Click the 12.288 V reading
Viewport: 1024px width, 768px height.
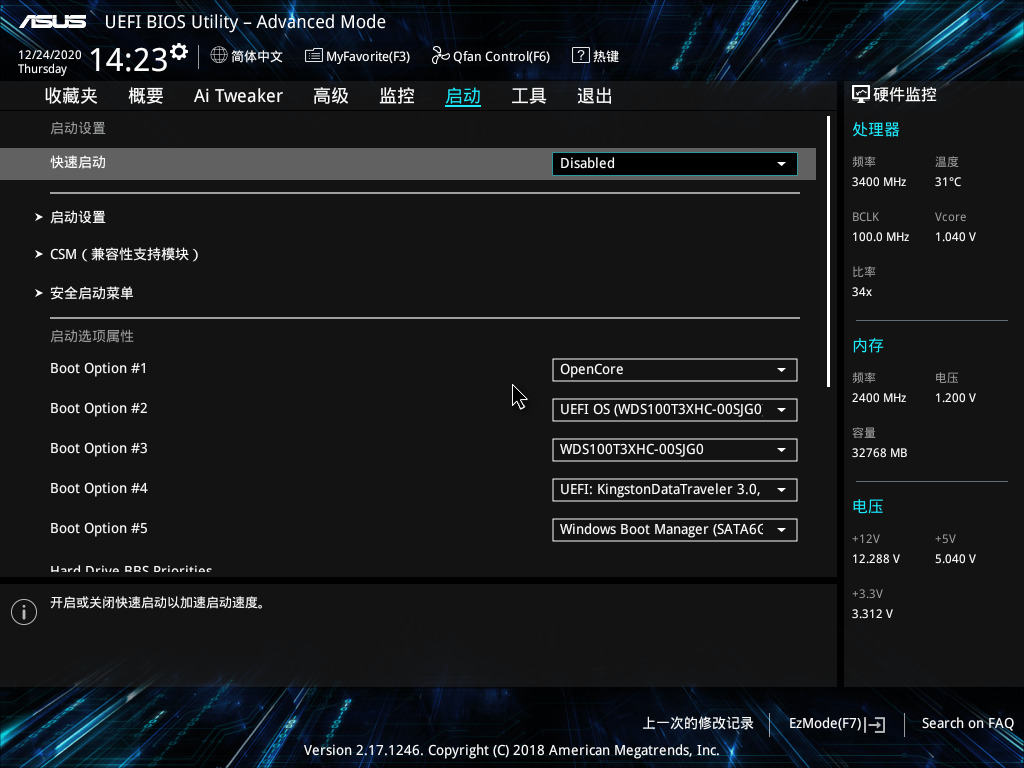[x=876, y=559]
